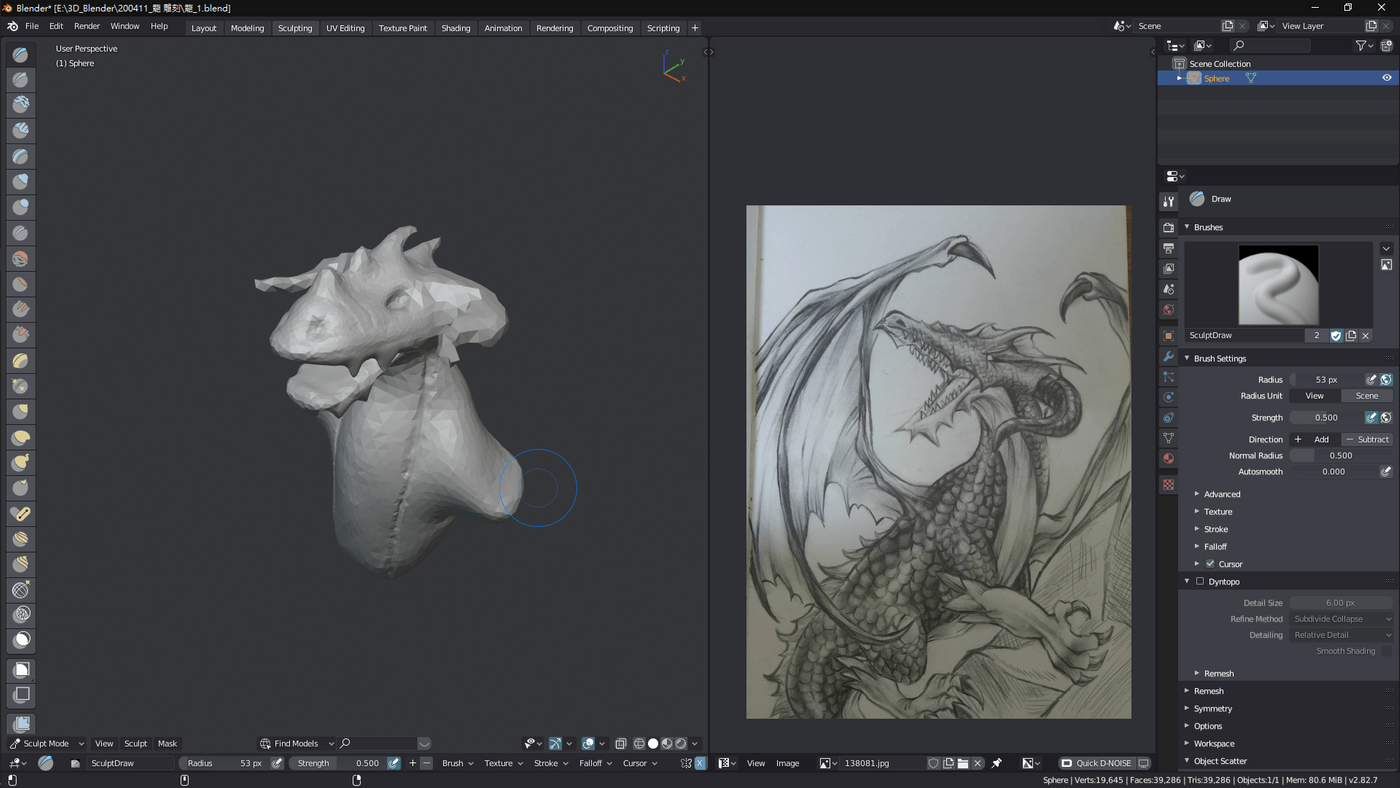Select the Elastic Deform brush
This screenshot has height=788, width=1400.
click(x=21, y=437)
